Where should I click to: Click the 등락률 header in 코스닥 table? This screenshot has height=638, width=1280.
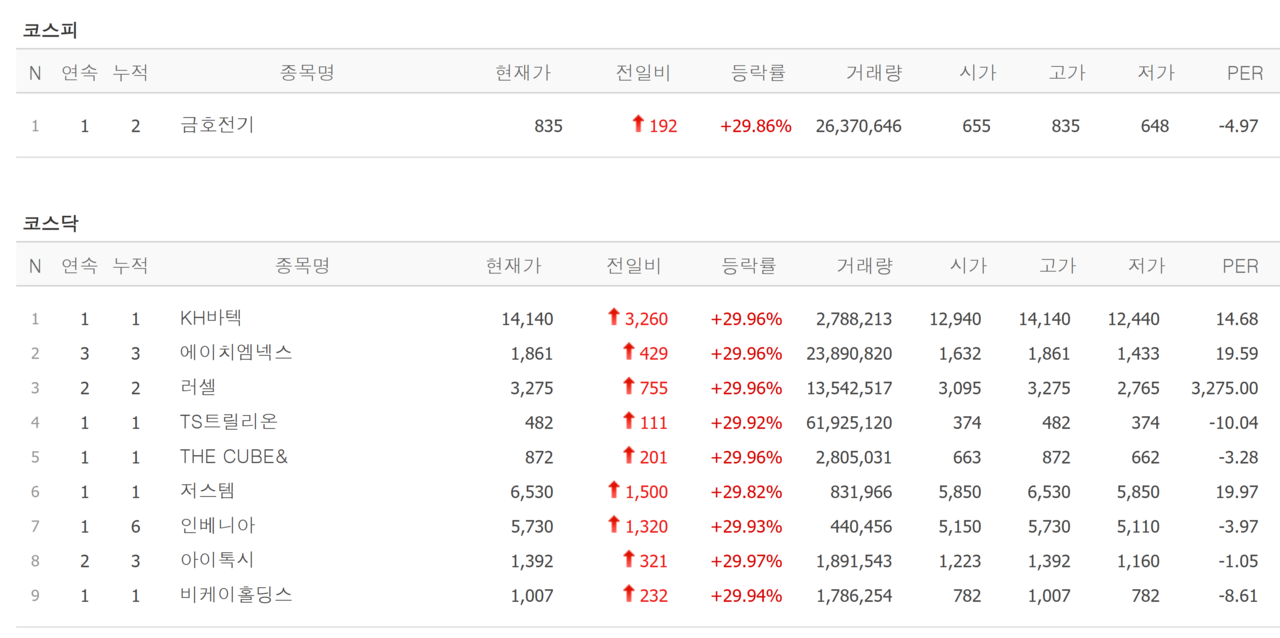pyautogui.click(x=749, y=265)
